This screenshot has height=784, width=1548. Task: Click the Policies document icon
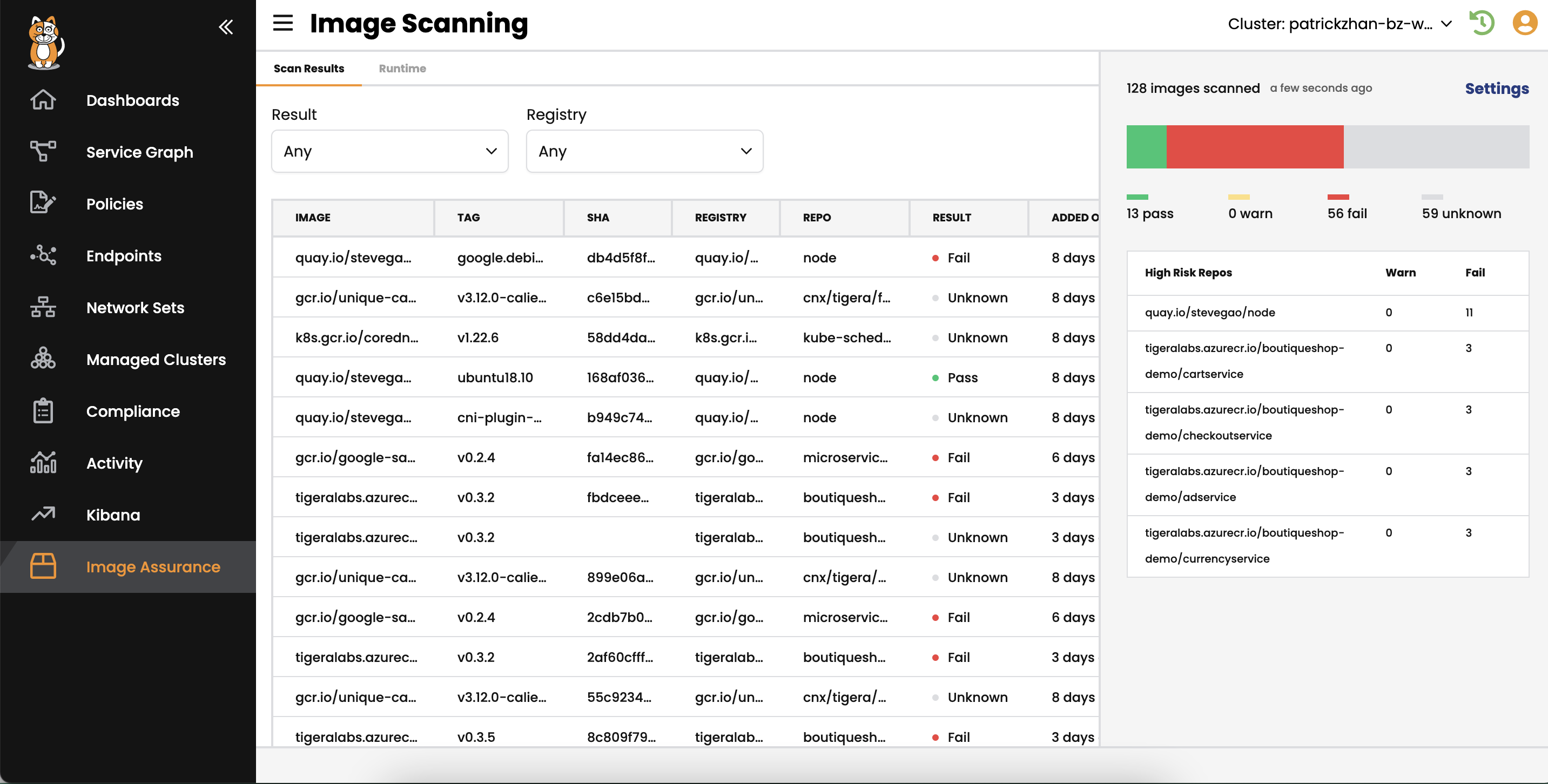pyautogui.click(x=43, y=204)
